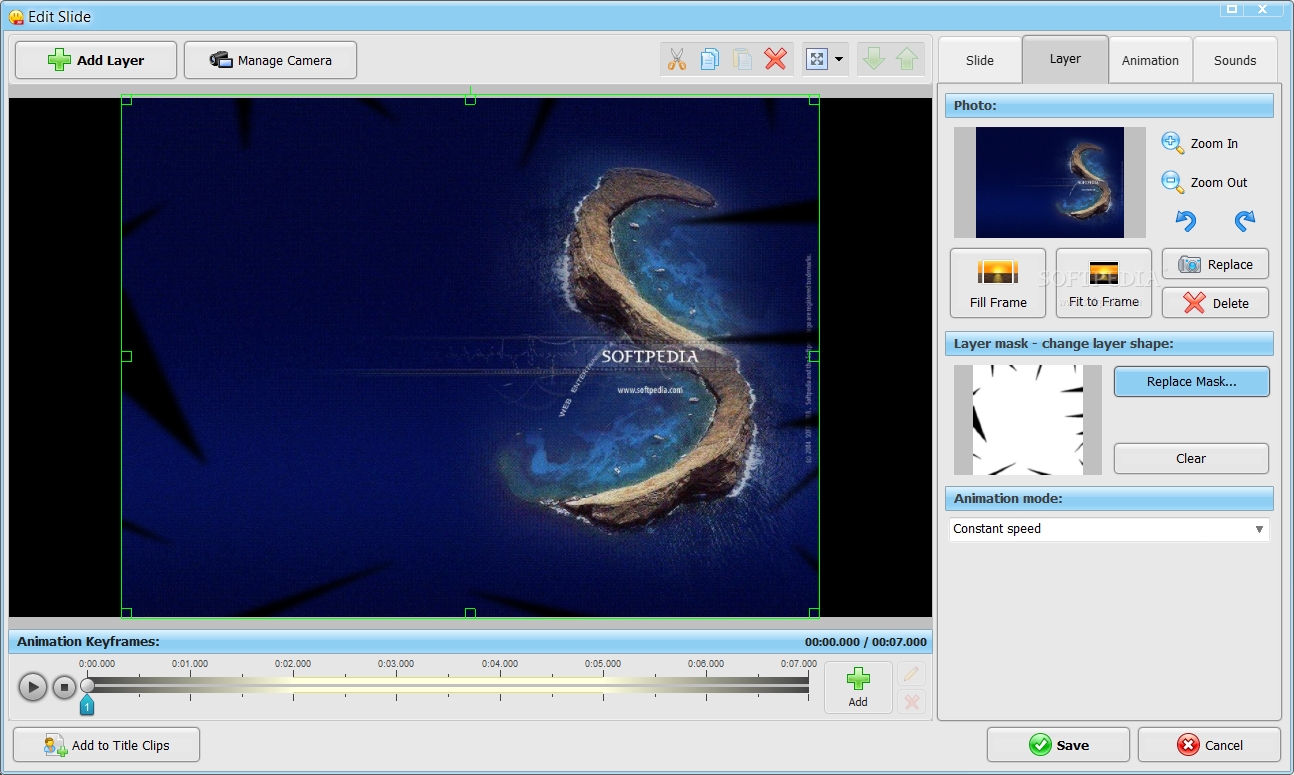
Task: Open Manage Camera
Action: pyautogui.click(x=270, y=60)
